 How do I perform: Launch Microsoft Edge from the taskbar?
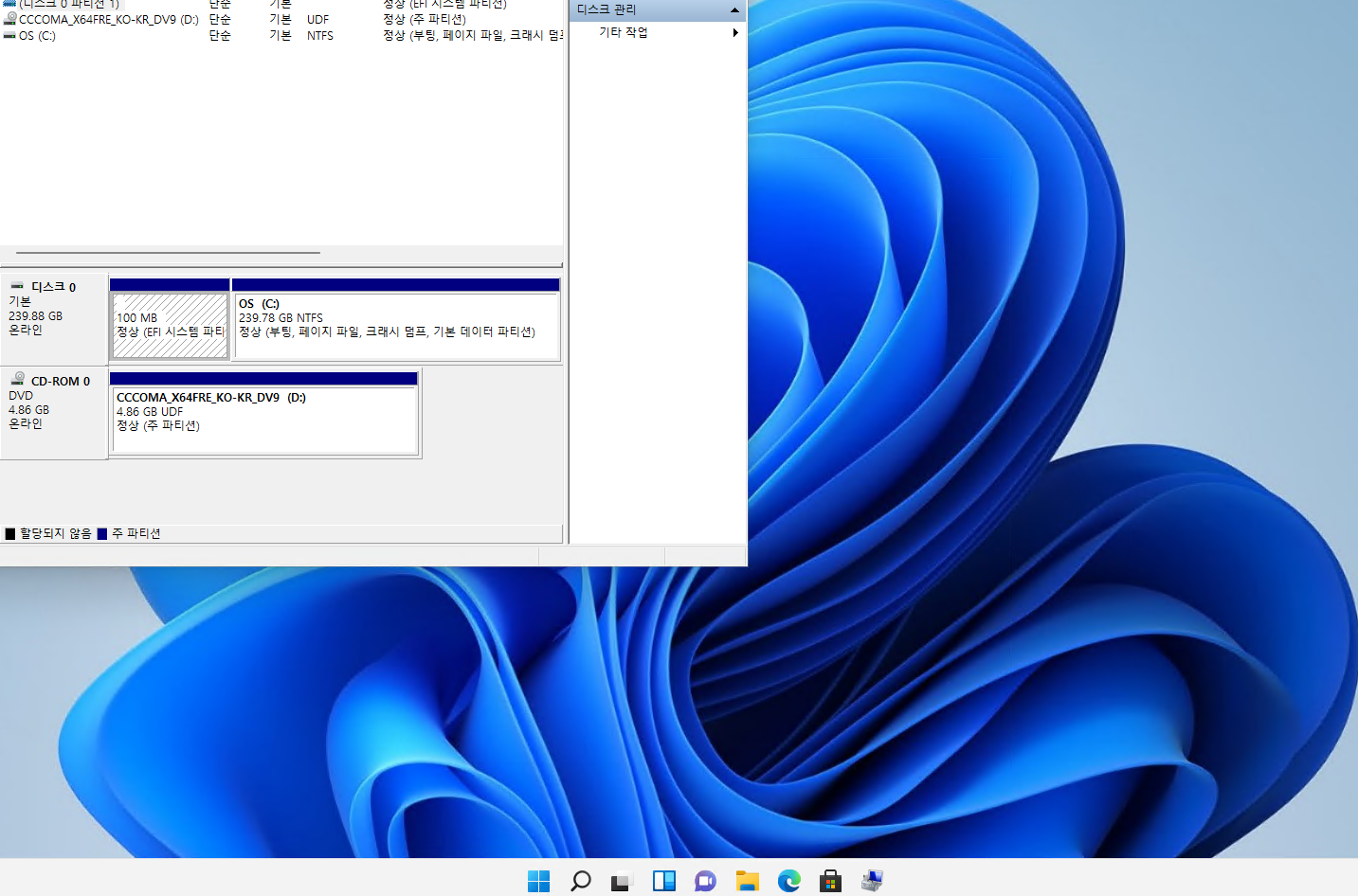[x=788, y=881]
